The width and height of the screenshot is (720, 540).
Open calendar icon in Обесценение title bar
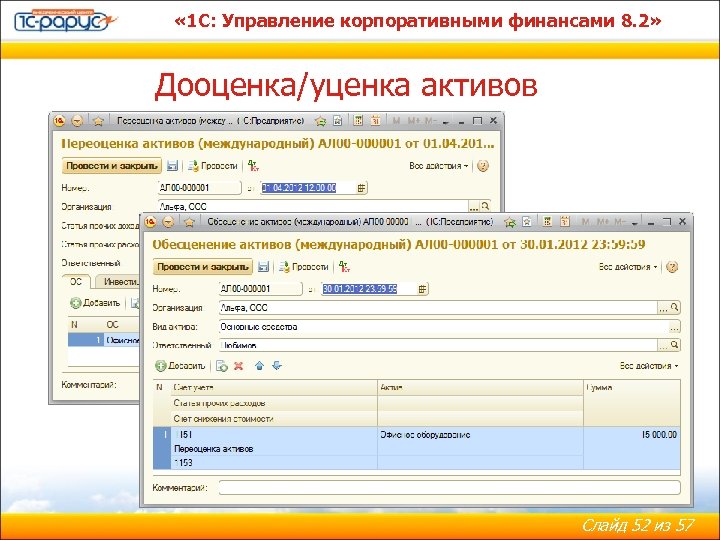tap(565, 222)
